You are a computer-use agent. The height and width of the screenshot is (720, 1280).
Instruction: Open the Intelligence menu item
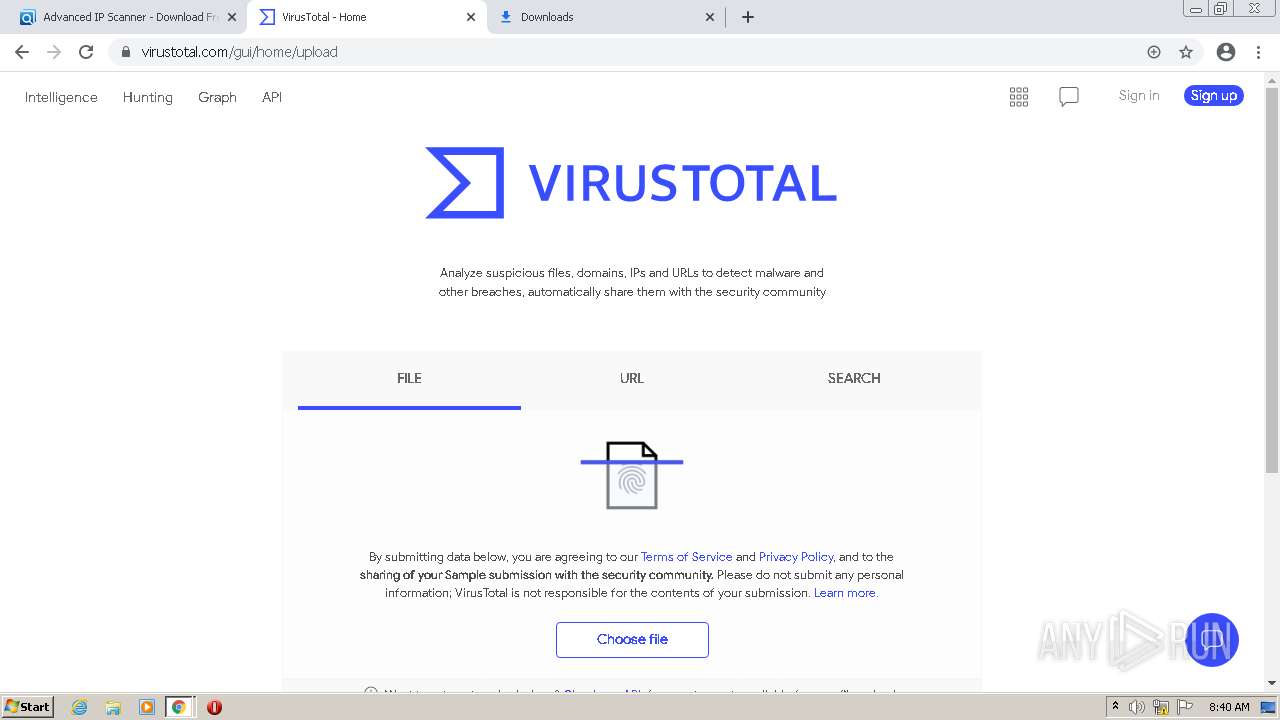(61, 97)
